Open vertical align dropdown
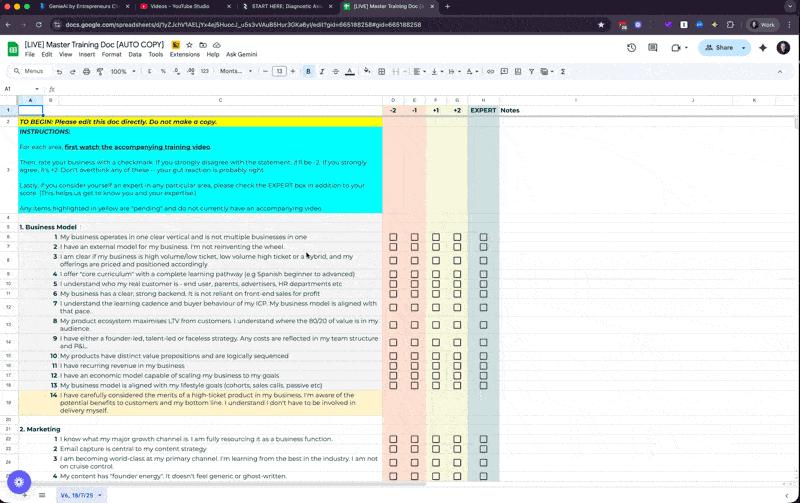Viewport: 800px width, 503px height. coord(437,72)
